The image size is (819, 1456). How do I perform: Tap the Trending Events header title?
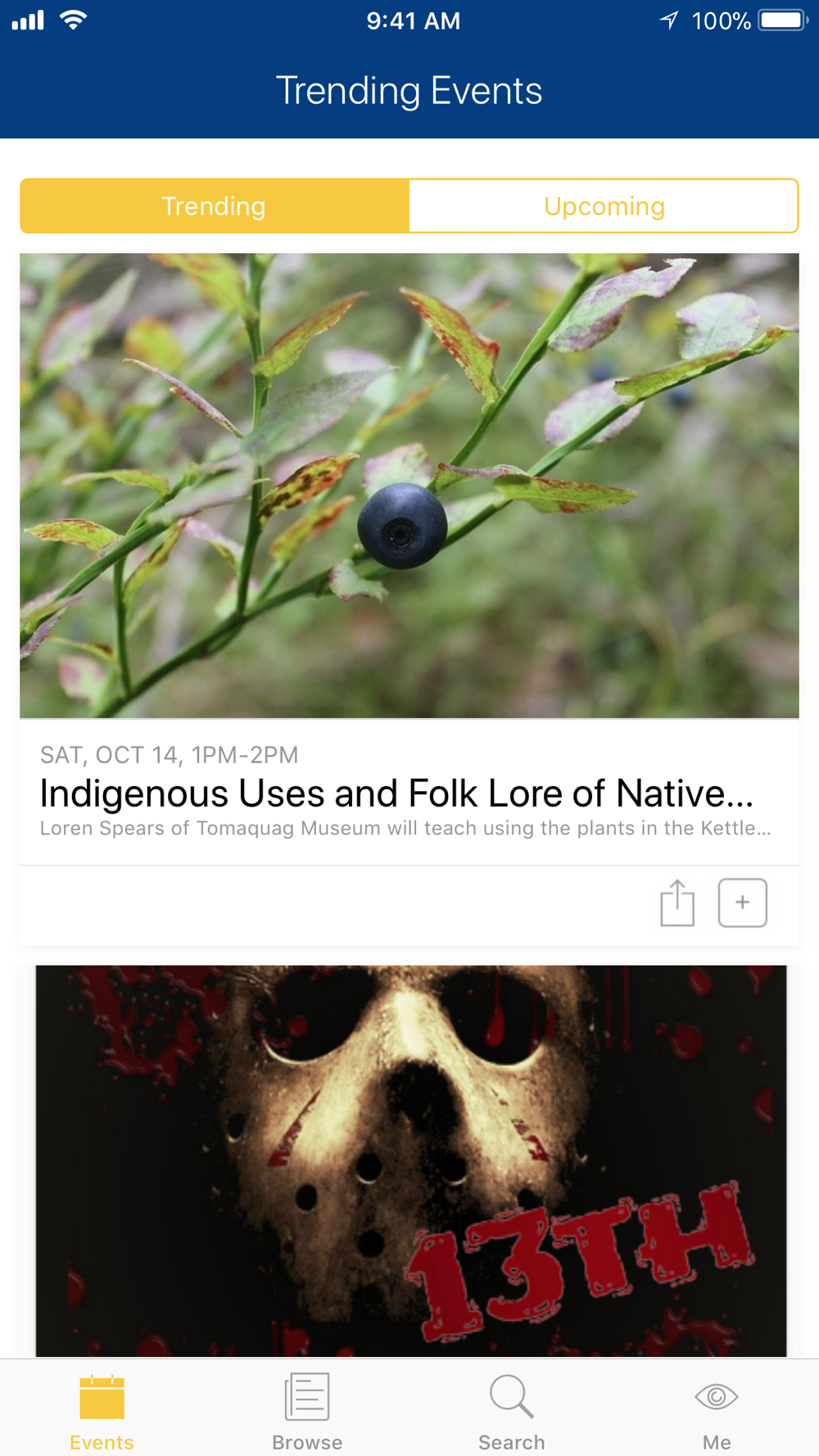(409, 90)
